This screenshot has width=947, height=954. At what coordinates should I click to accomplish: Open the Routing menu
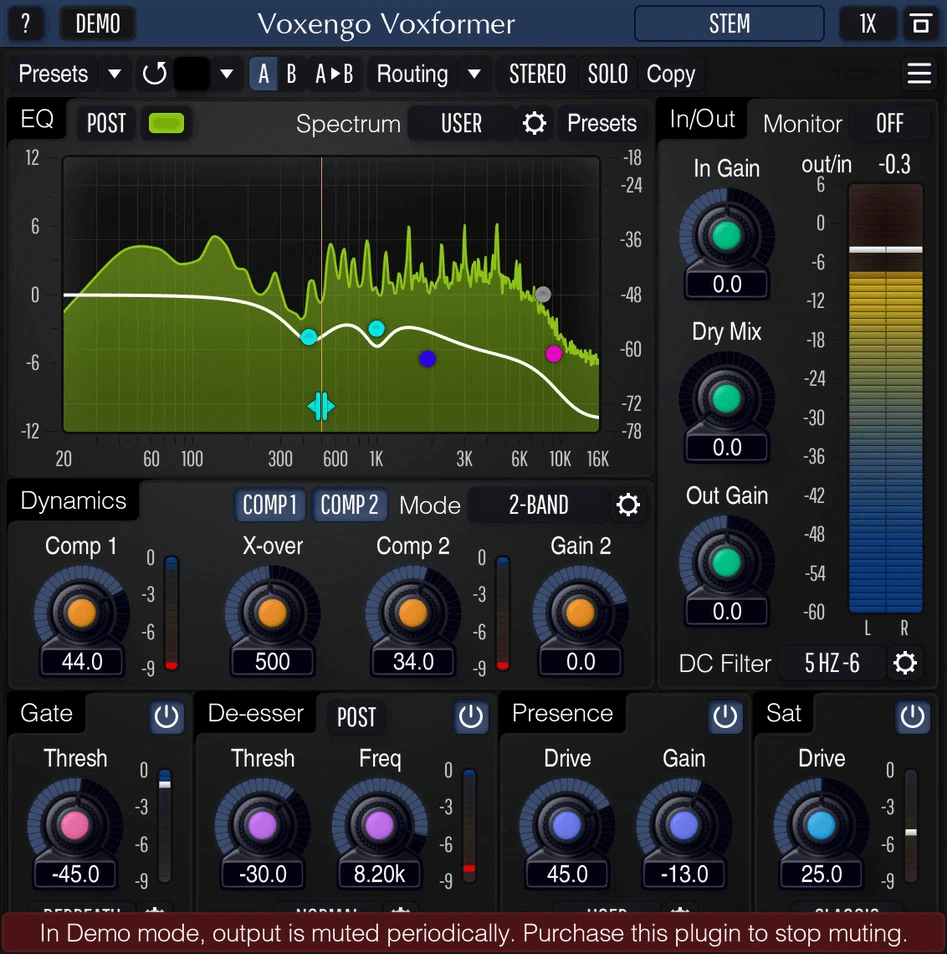[x=413, y=74]
